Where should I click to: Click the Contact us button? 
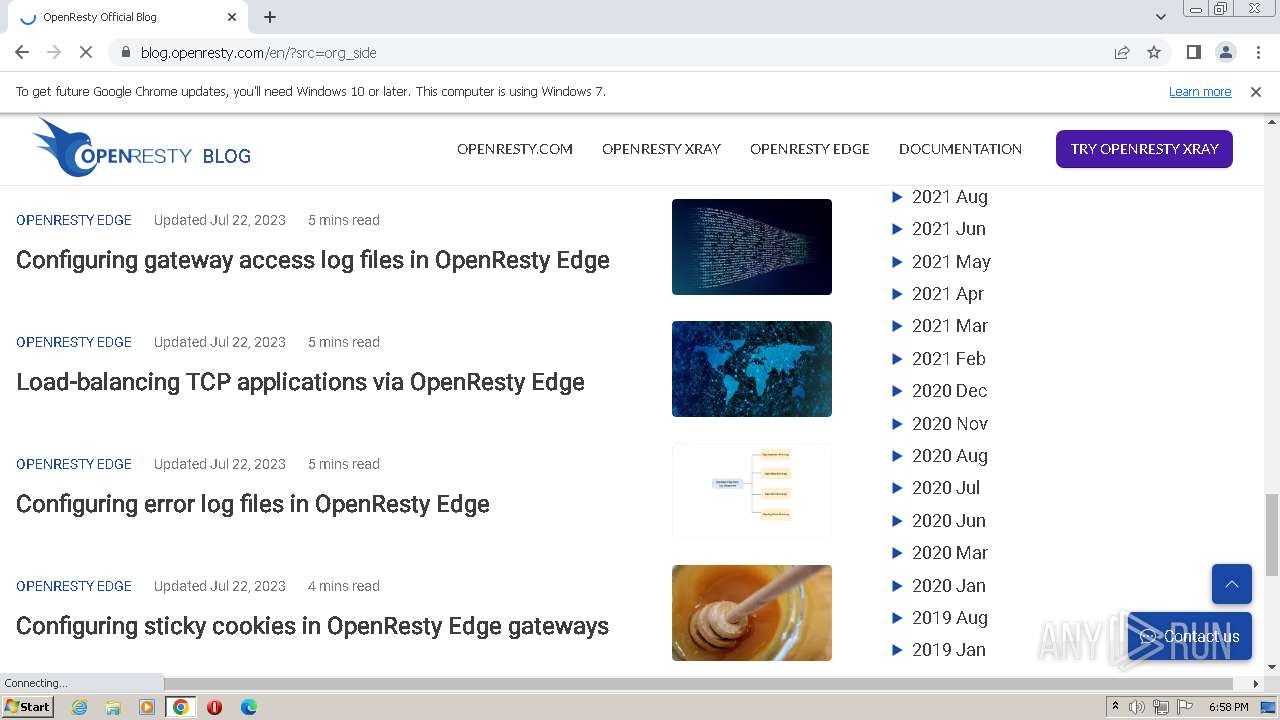coord(1190,636)
